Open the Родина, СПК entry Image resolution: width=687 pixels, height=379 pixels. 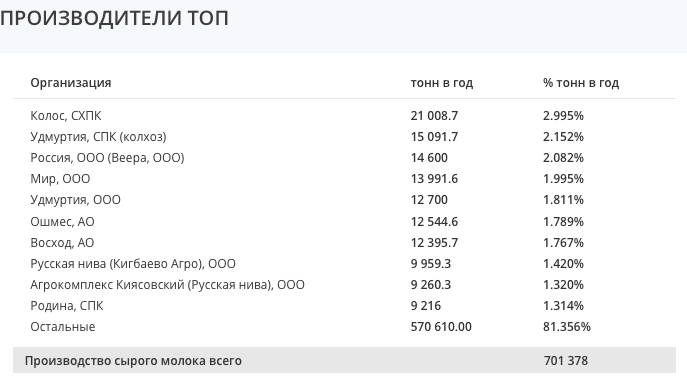(x=67, y=306)
